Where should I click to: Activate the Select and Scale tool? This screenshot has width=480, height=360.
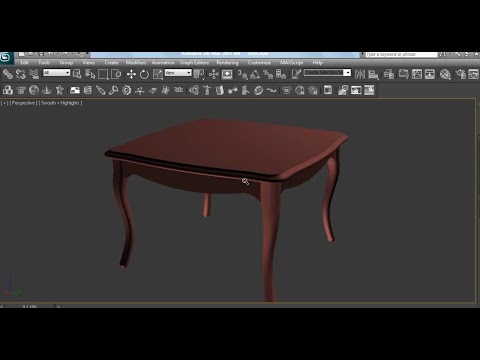tap(158, 74)
